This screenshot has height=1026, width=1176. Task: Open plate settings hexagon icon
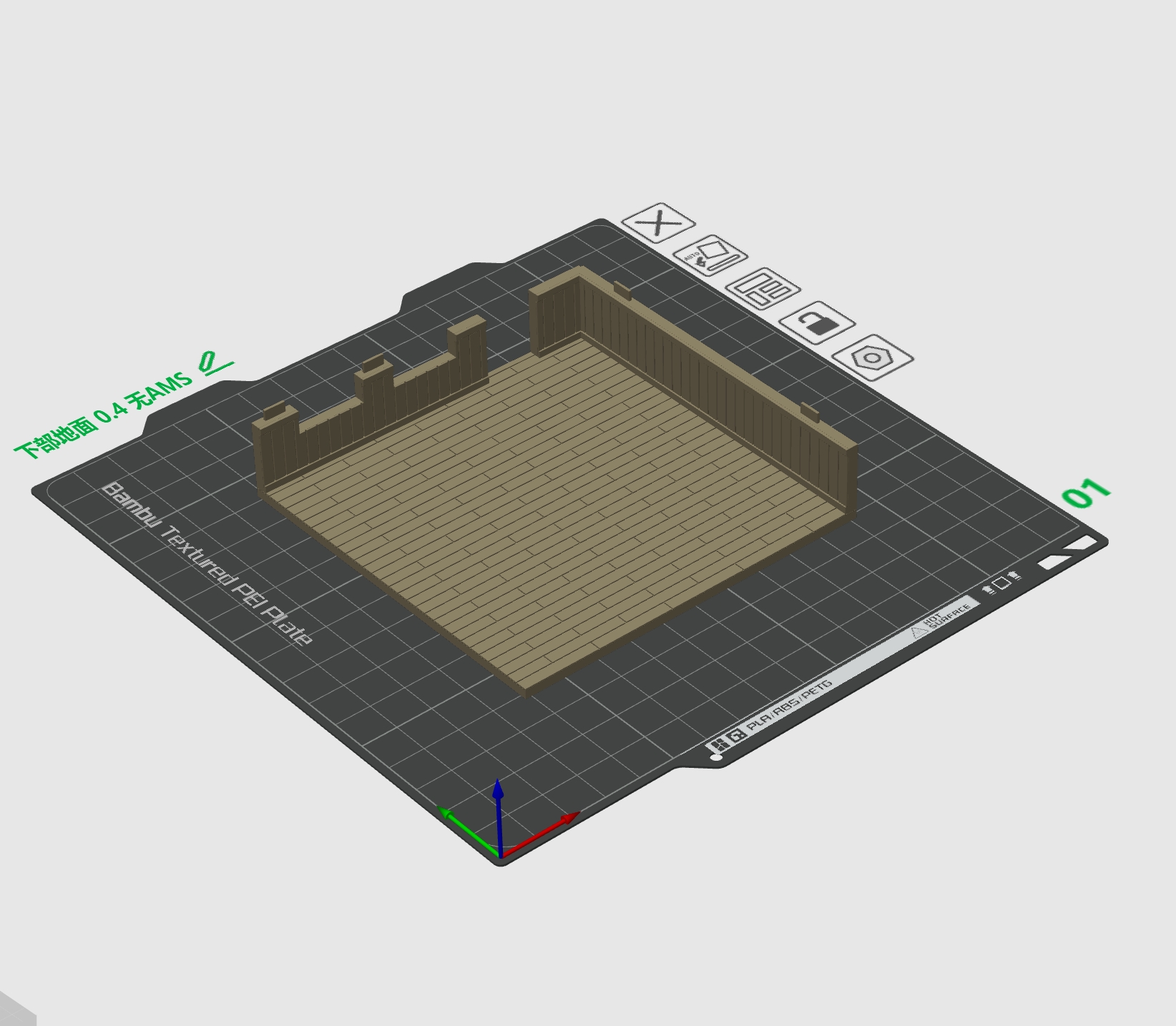click(x=872, y=357)
